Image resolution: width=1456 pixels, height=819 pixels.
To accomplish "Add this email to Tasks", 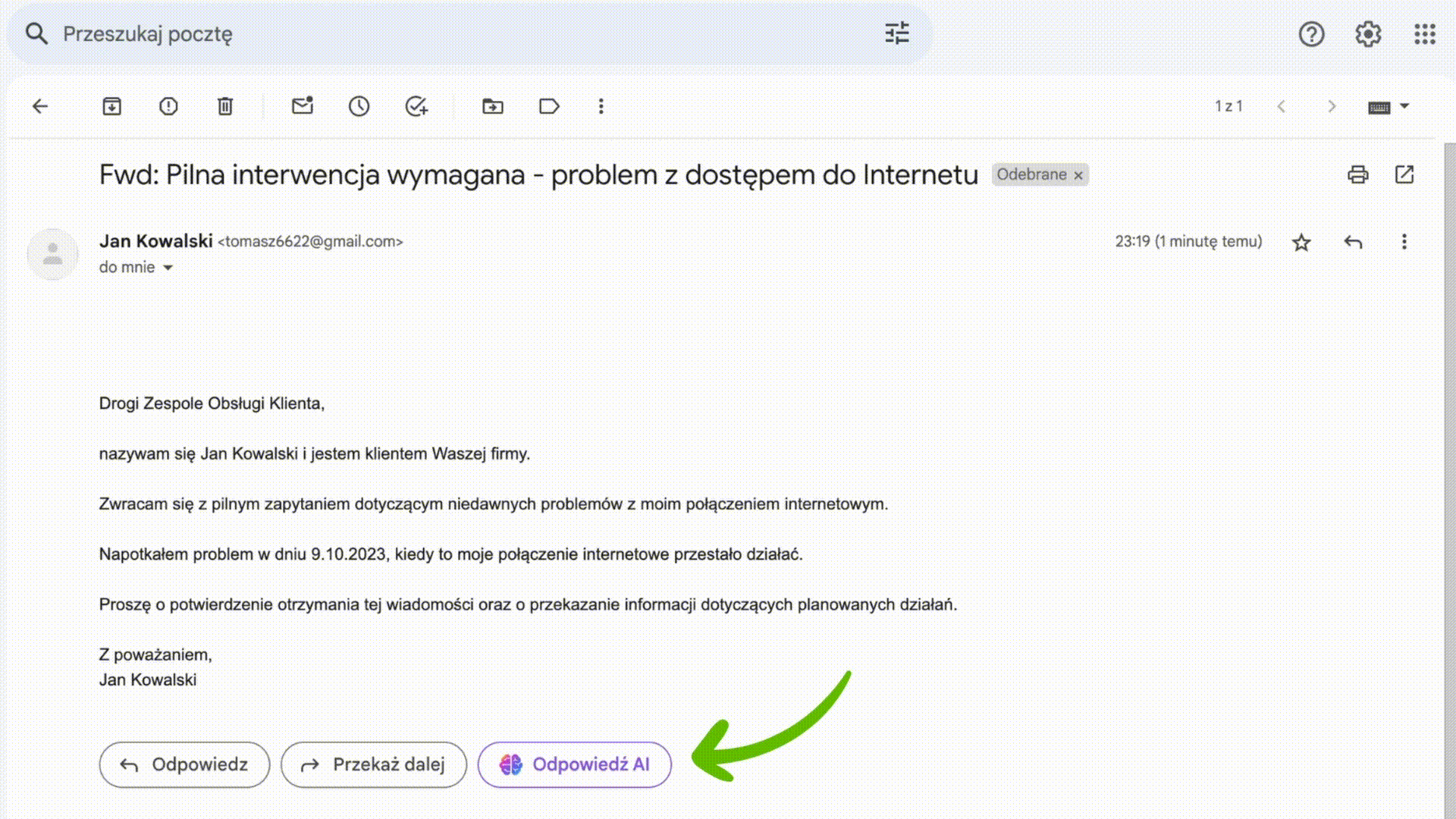I will (x=416, y=106).
